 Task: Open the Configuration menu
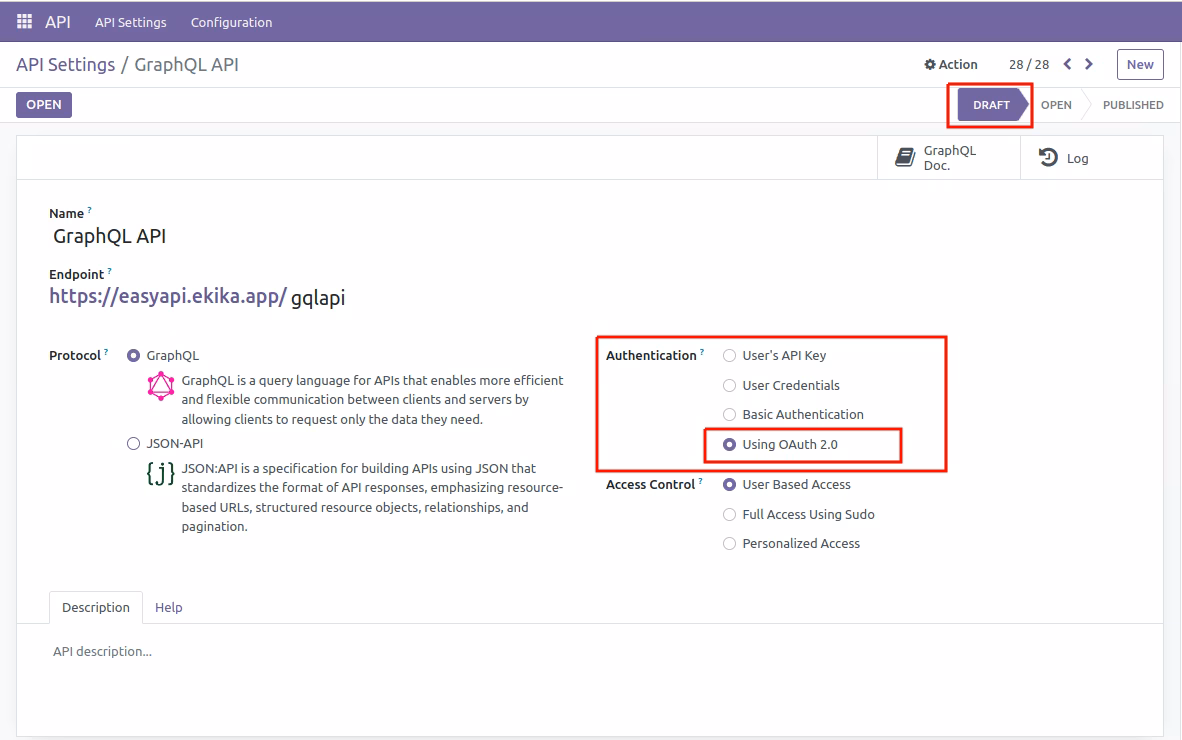click(x=231, y=22)
